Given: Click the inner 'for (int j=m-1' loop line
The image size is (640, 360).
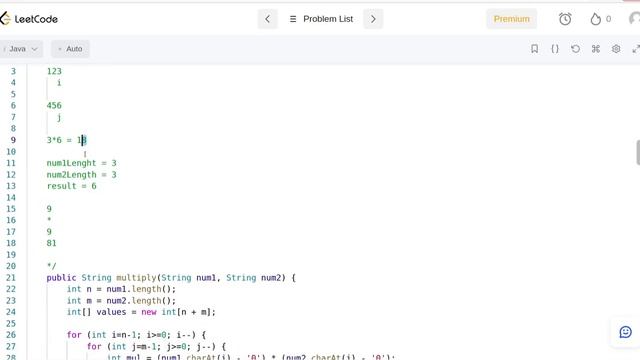Looking at the screenshot, I should 156,346.
